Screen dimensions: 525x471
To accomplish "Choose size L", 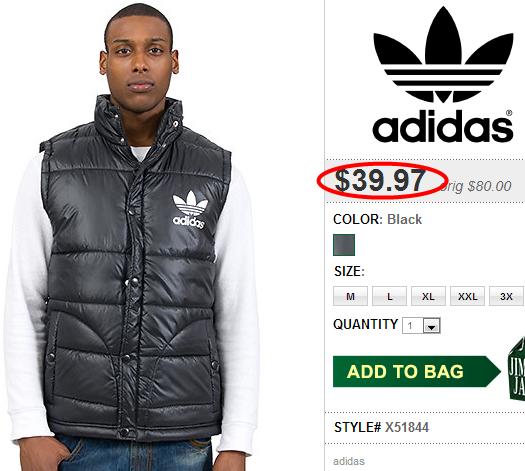I will pyautogui.click(x=389, y=296).
